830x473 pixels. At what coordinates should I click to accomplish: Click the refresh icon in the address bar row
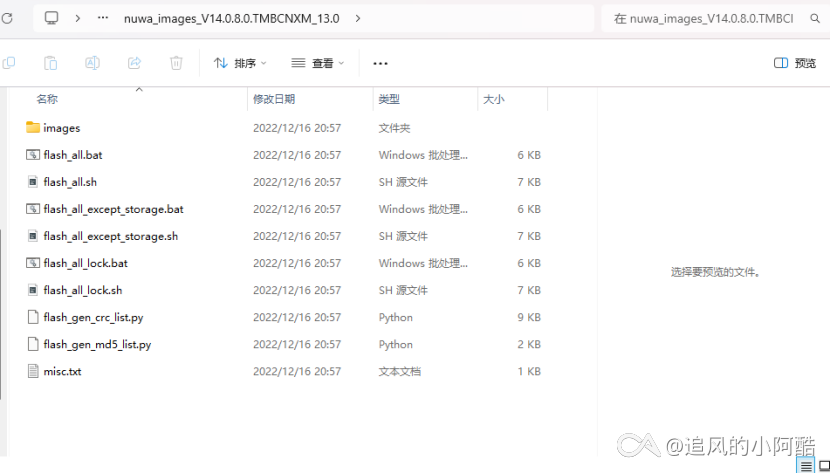point(9,18)
